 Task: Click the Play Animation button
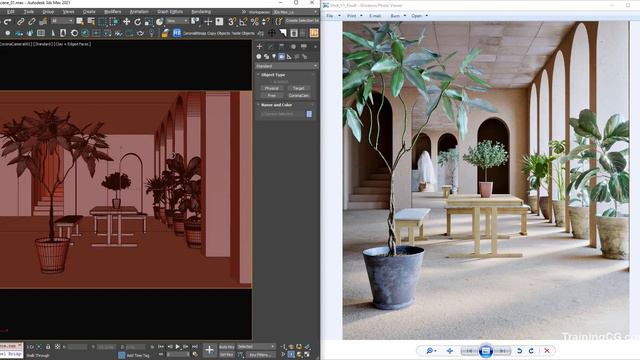[178, 347]
